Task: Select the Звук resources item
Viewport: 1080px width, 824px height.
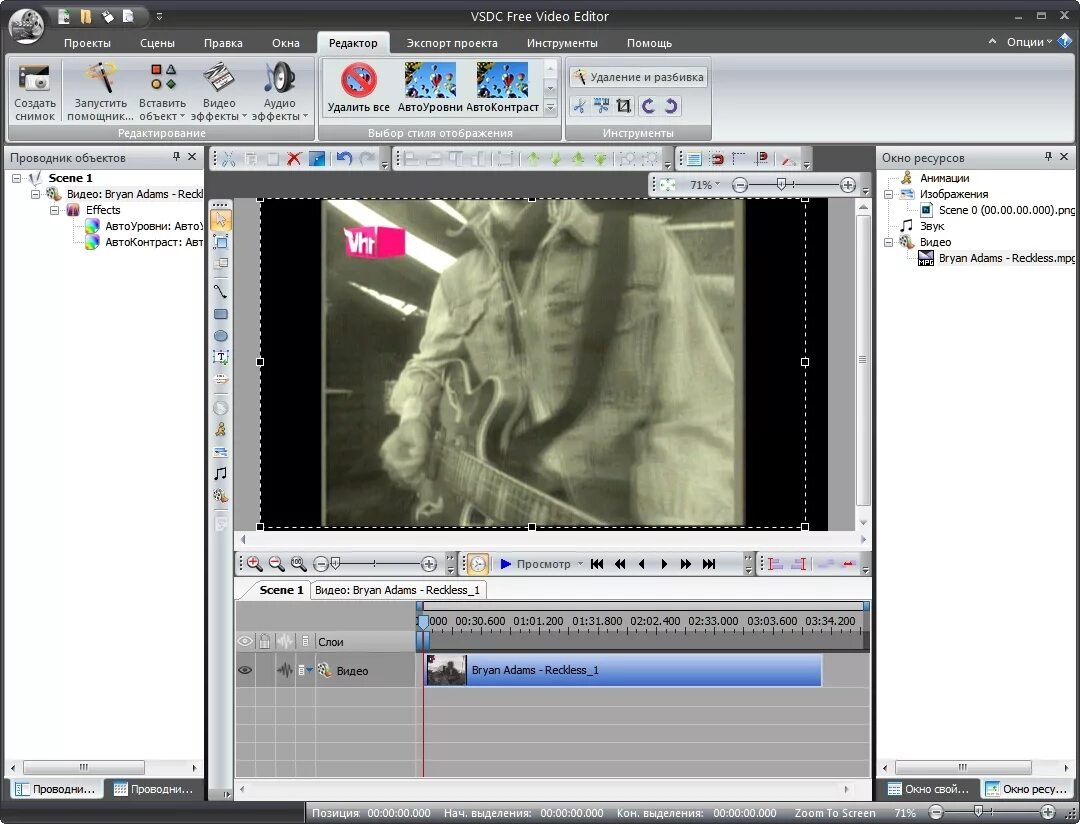Action: coord(932,226)
